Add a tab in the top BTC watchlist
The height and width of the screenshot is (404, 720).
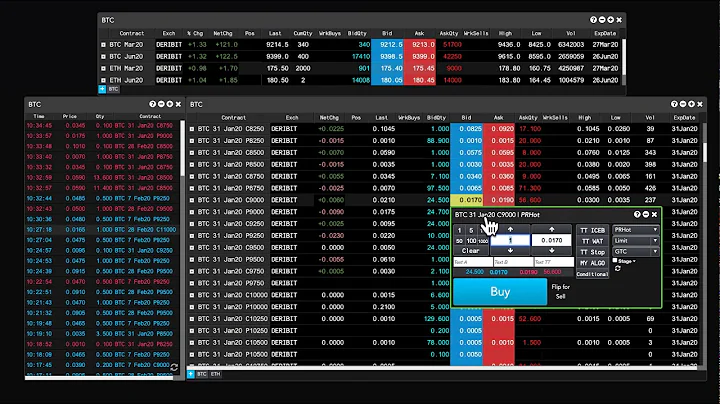(102, 89)
